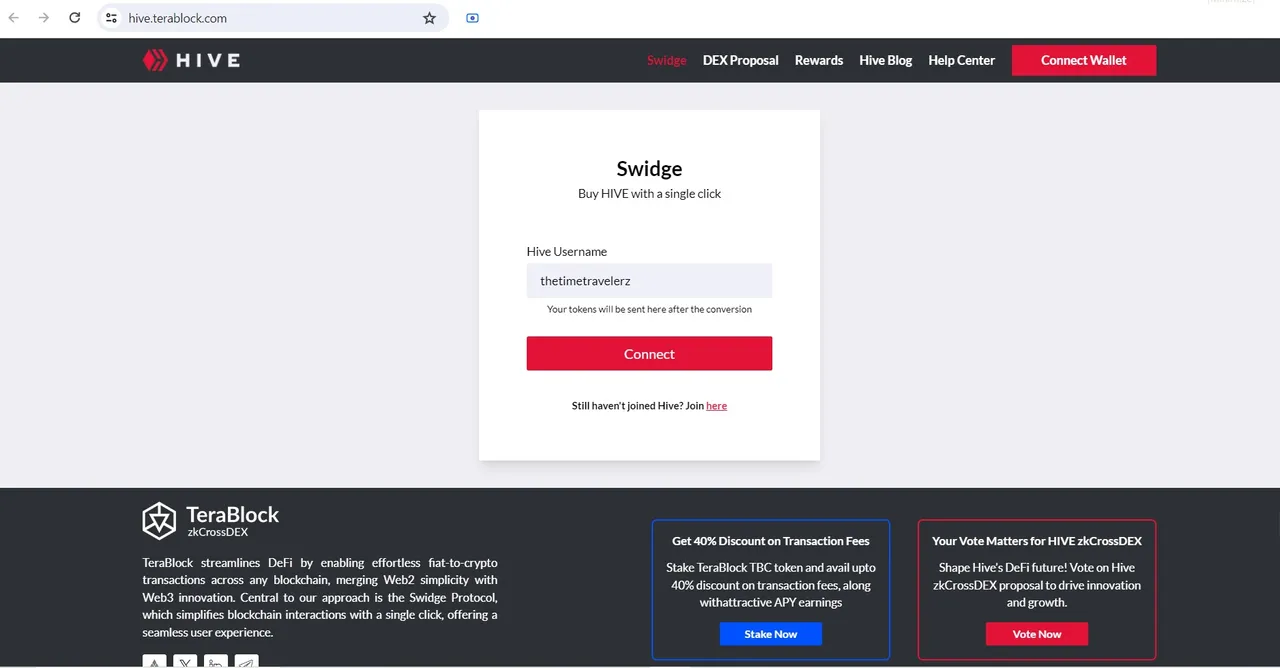
Task: Open the Hive Blog link in the navigation
Action: (886, 60)
